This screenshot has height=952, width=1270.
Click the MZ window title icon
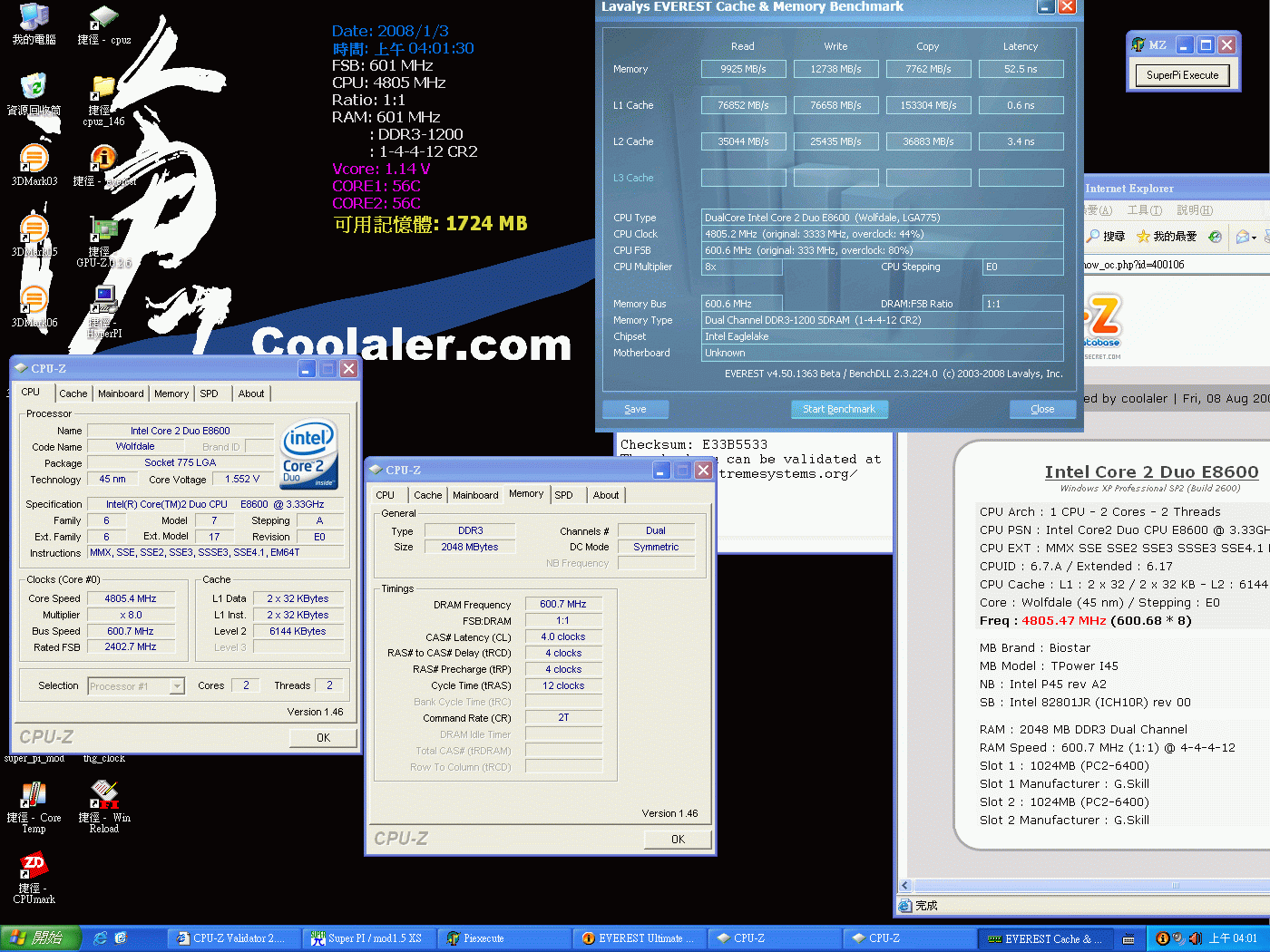(1138, 44)
